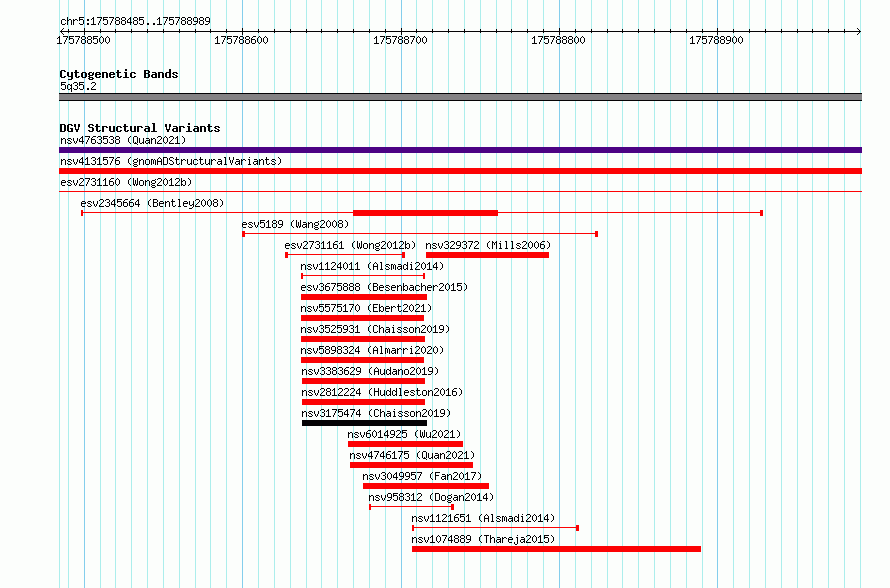
Task: Click ruler position 175788800
Action: (558, 40)
